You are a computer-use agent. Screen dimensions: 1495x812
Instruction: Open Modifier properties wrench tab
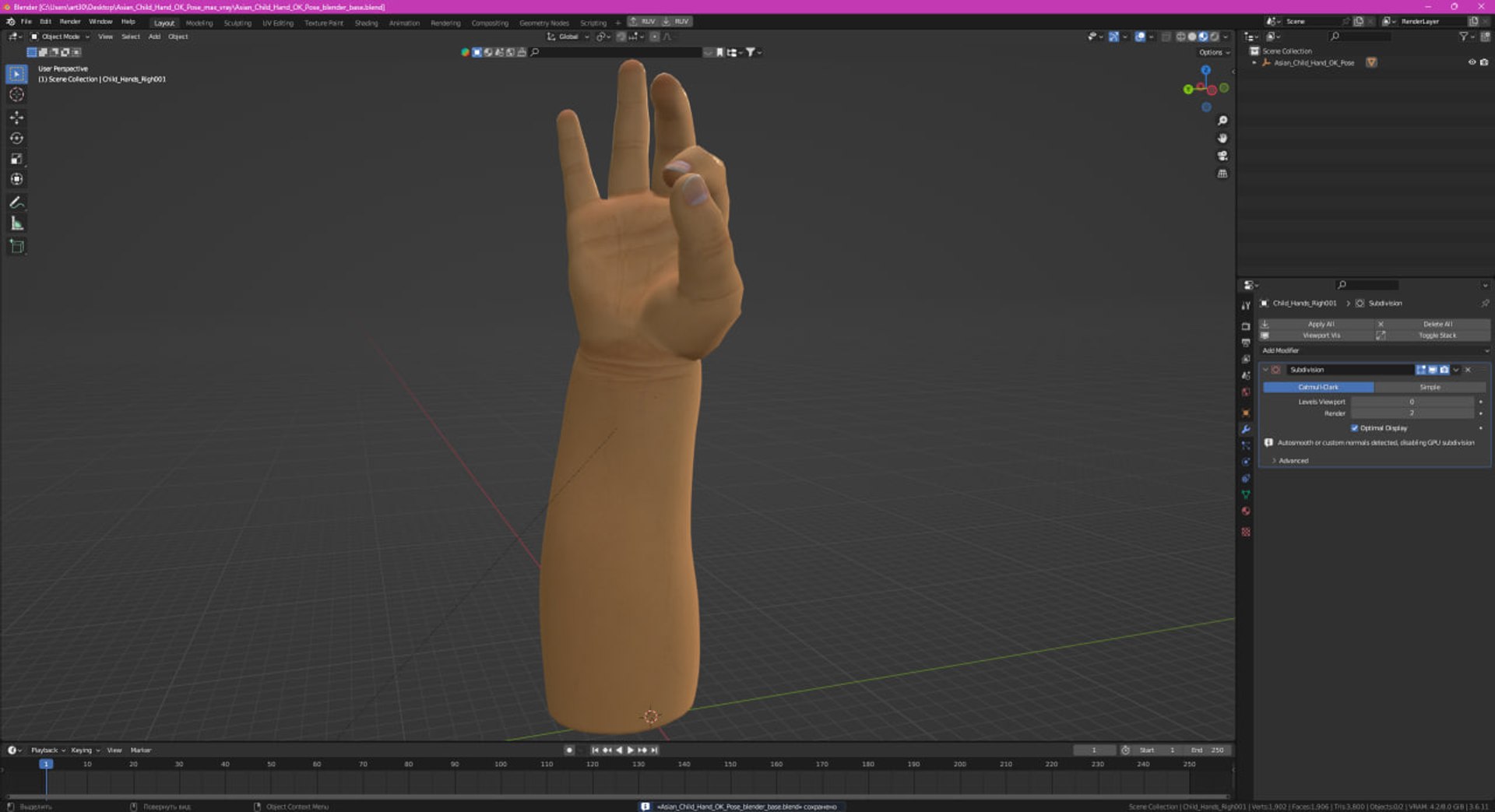(1246, 430)
